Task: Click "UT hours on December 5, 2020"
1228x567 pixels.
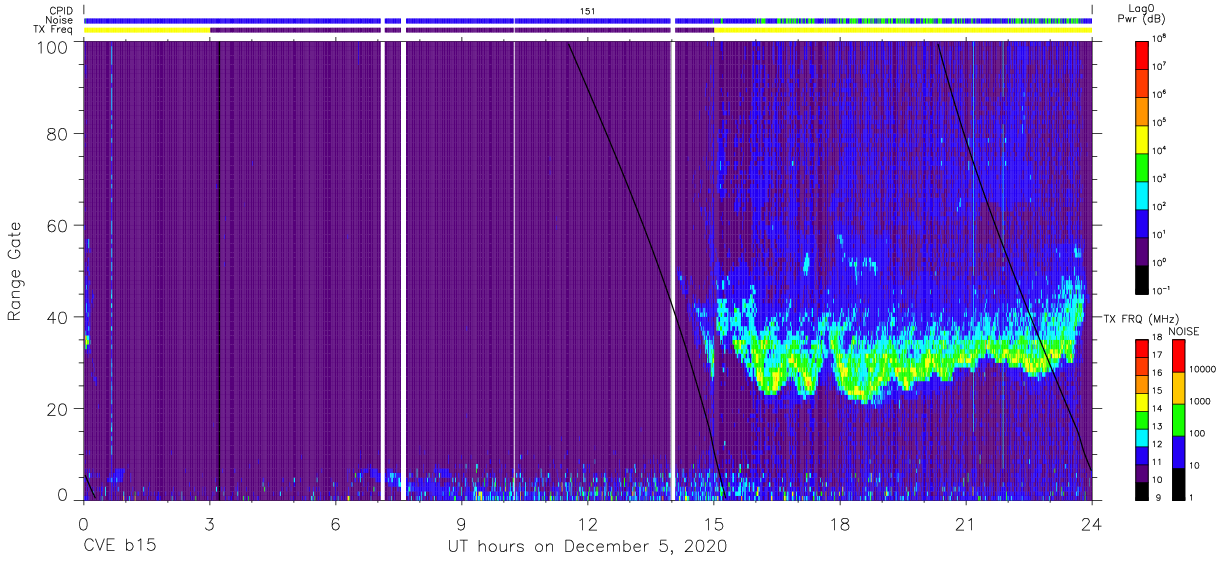Action: (x=587, y=546)
